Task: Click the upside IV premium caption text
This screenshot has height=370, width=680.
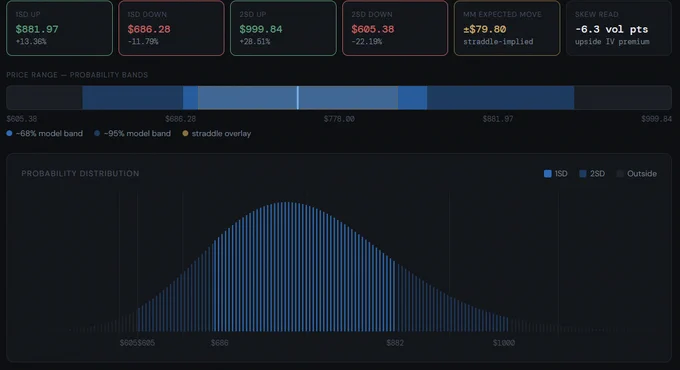Action: pos(612,42)
